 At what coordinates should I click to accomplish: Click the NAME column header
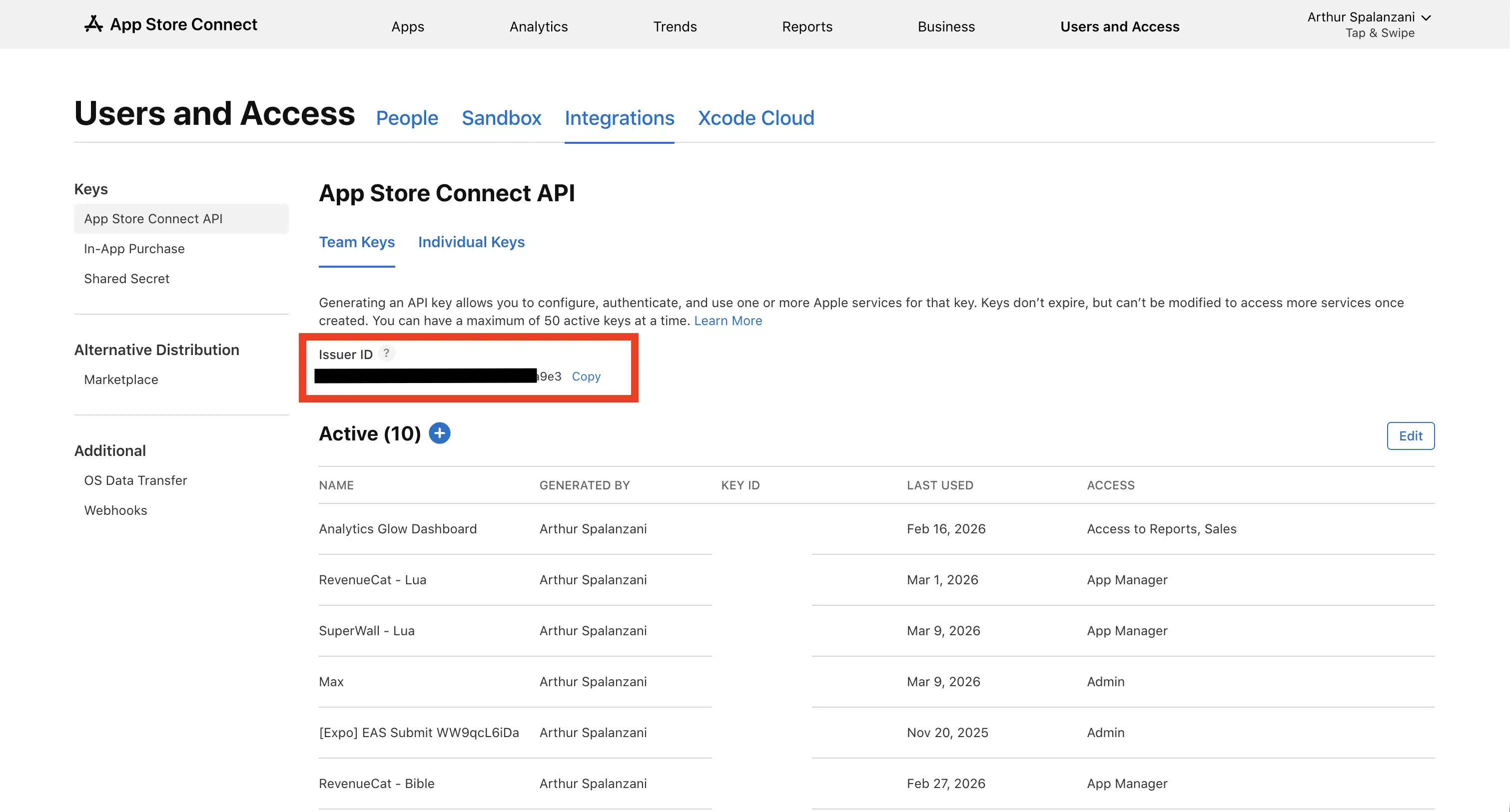336,485
